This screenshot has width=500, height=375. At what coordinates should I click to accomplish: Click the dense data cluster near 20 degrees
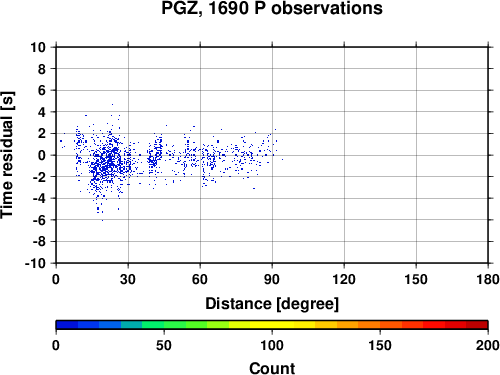[106, 163]
